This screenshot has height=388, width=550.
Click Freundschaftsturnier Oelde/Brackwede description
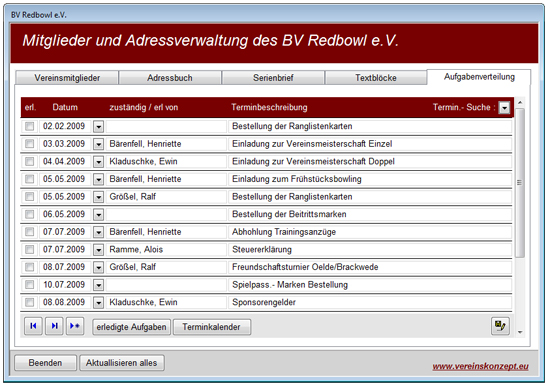click(370, 267)
